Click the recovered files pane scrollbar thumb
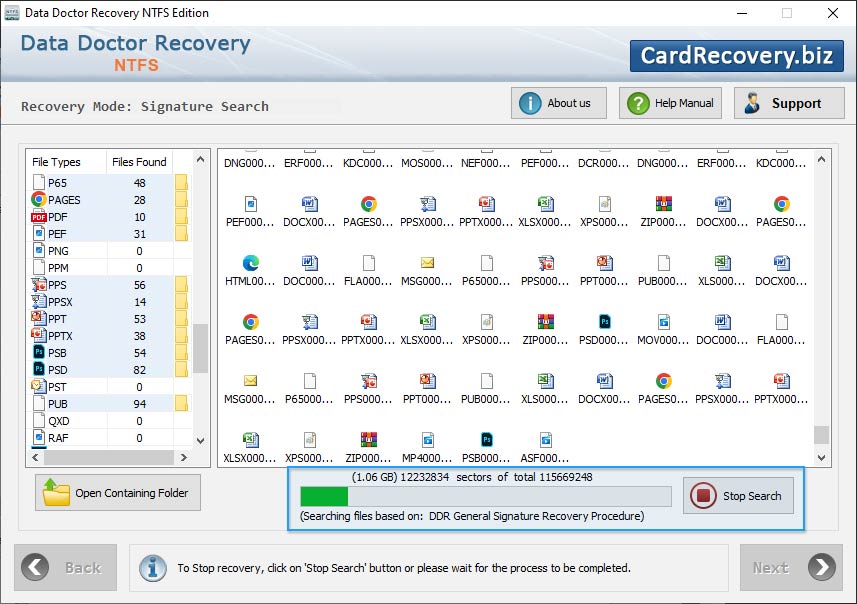 (x=821, y=435)
